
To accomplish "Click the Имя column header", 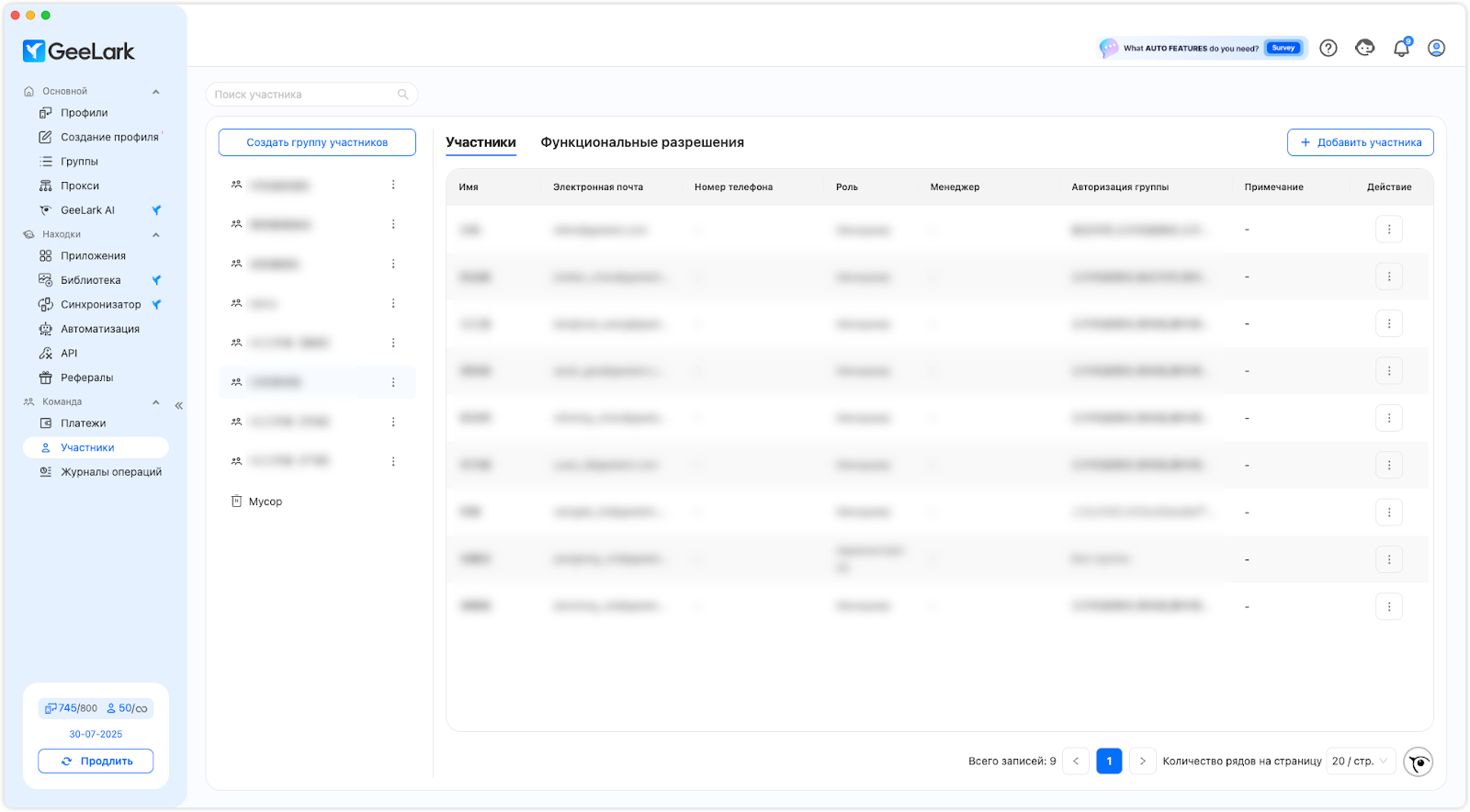I will pyautogui.click(x=469, y=187).
